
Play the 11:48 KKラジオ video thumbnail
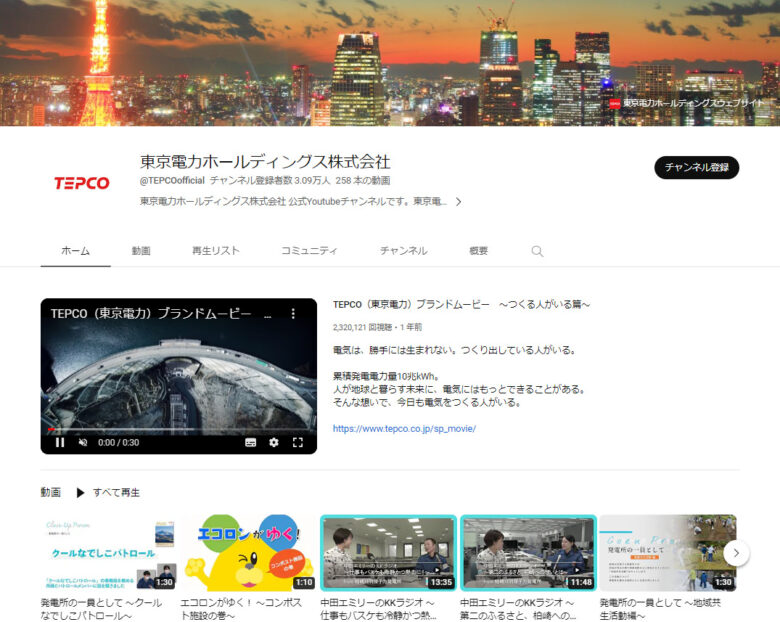point(528,553)
